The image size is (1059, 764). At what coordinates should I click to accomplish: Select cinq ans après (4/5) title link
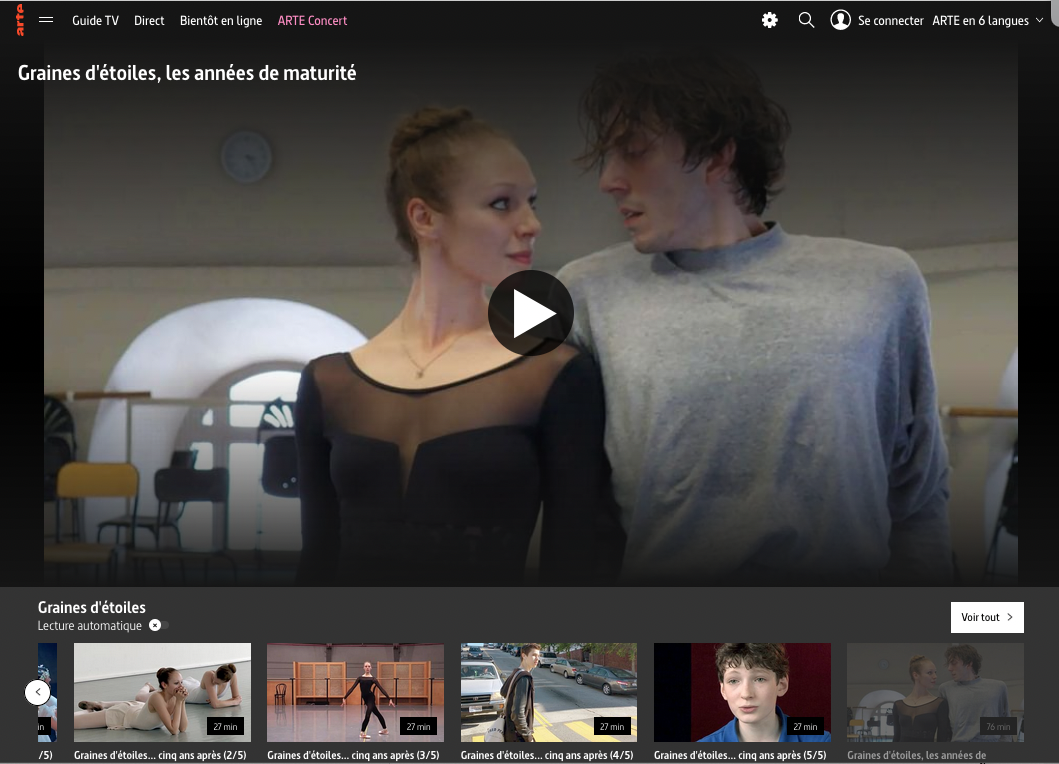[x=547, y=755]
